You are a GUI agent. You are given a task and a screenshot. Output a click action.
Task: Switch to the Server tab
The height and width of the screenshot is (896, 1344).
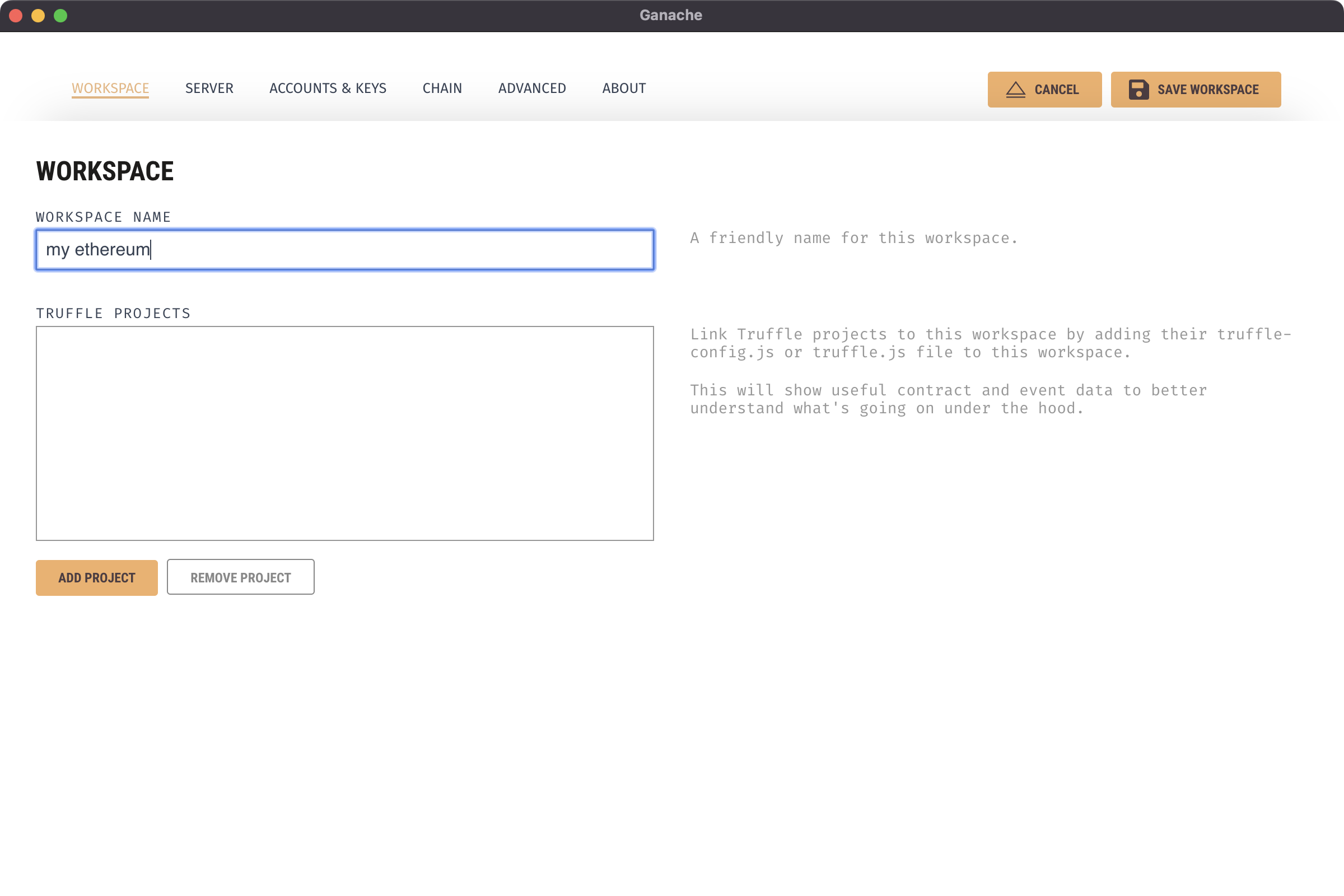pos(209,88)
